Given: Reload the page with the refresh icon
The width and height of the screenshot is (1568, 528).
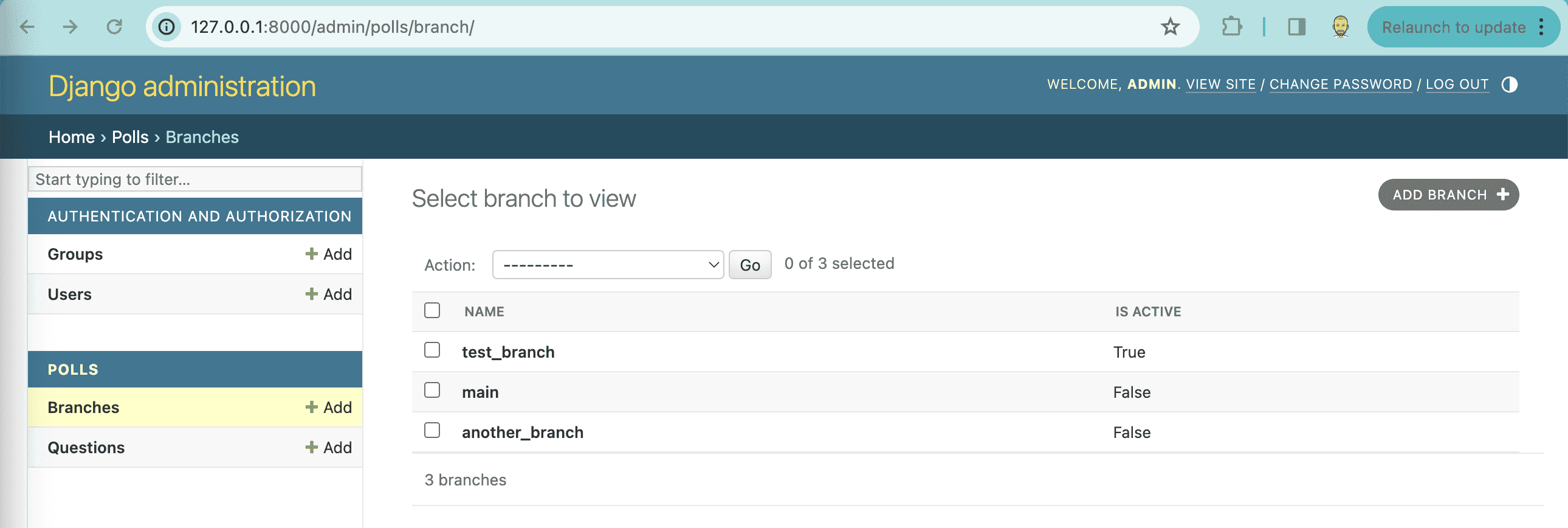Looking at the screenshot, I should pyautogui.click(x=114, y=27).
